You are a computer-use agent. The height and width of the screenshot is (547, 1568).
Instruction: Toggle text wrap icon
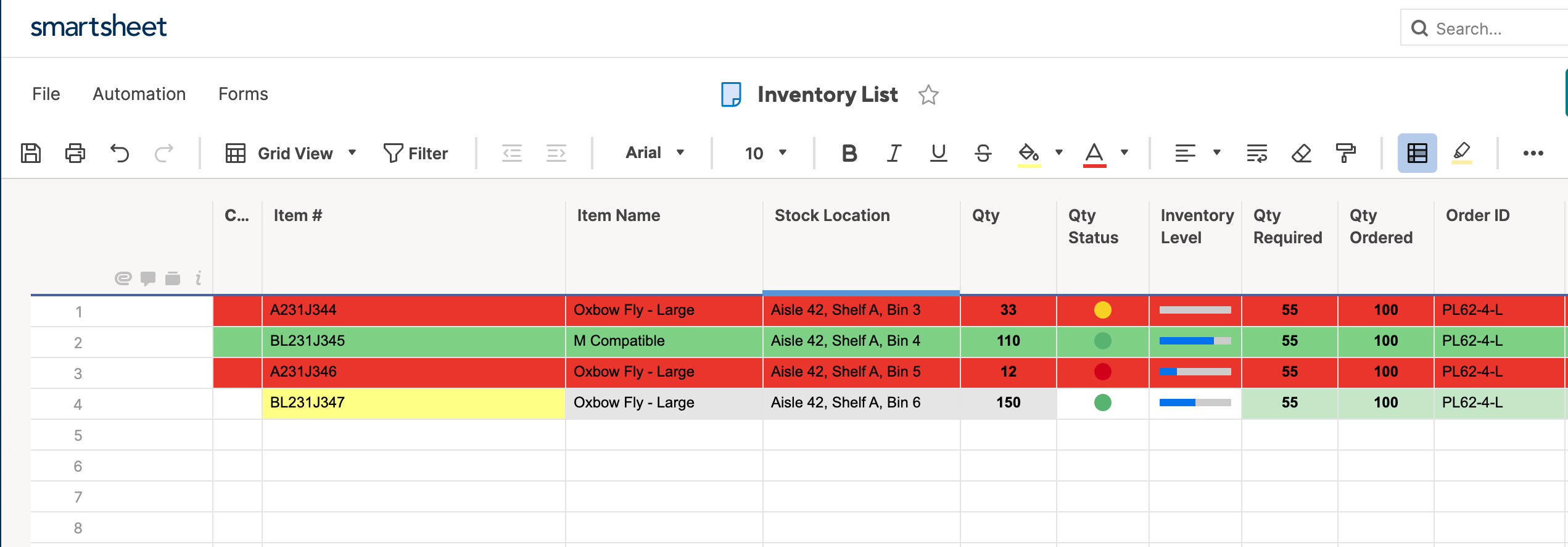1256,153
